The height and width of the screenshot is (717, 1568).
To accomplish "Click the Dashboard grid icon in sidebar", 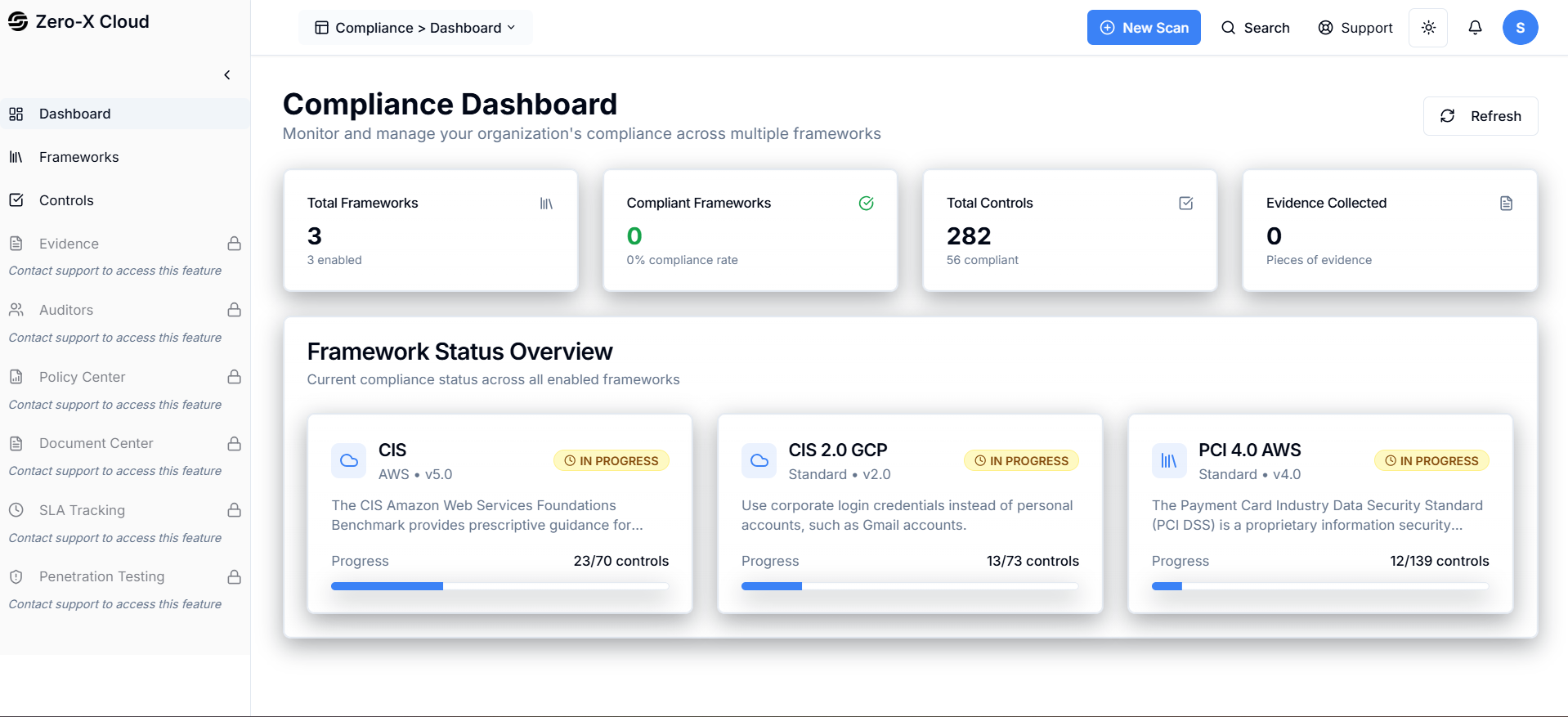I will tap(16, 114).
